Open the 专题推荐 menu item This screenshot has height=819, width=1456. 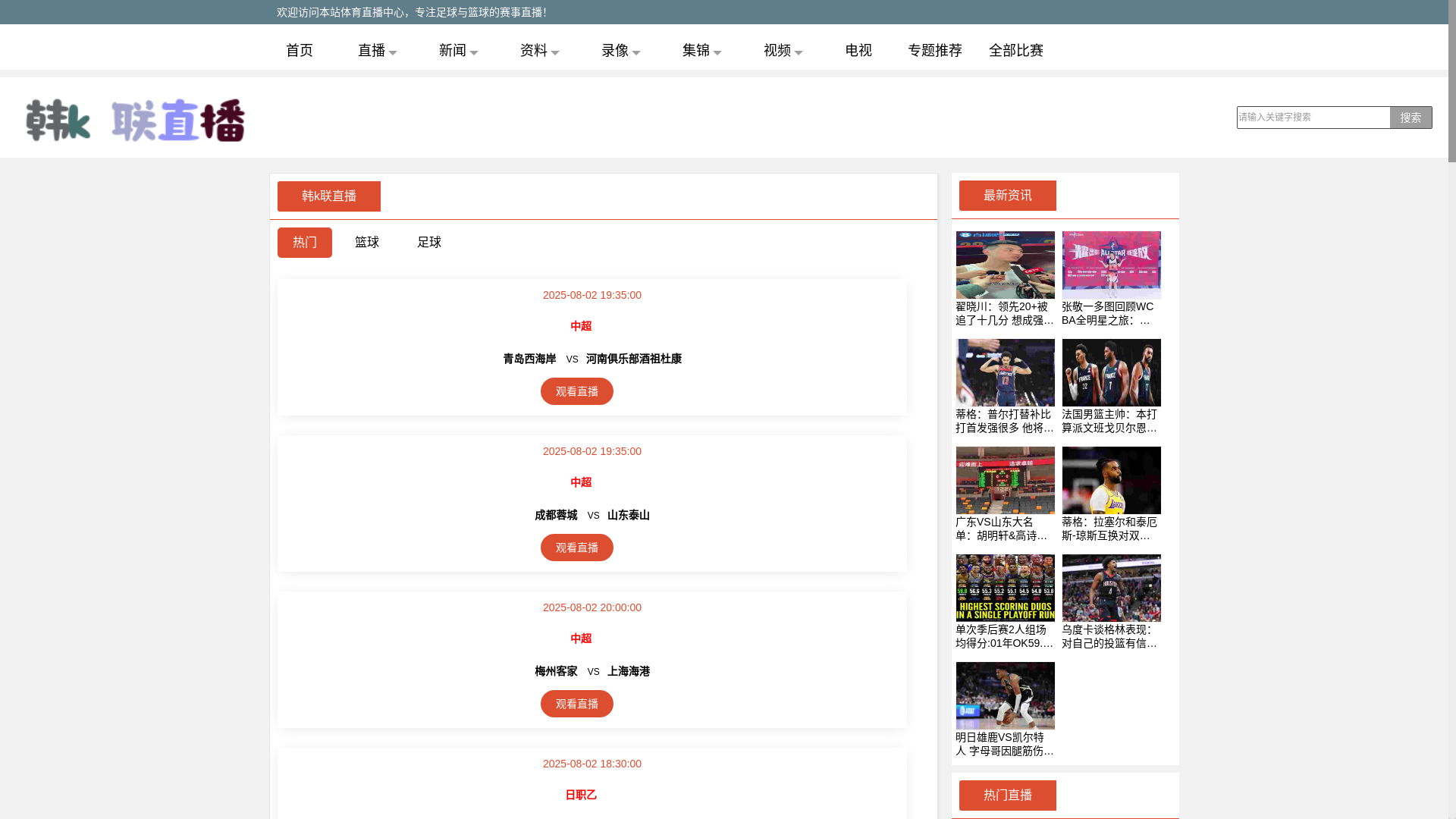pos(934,50)
